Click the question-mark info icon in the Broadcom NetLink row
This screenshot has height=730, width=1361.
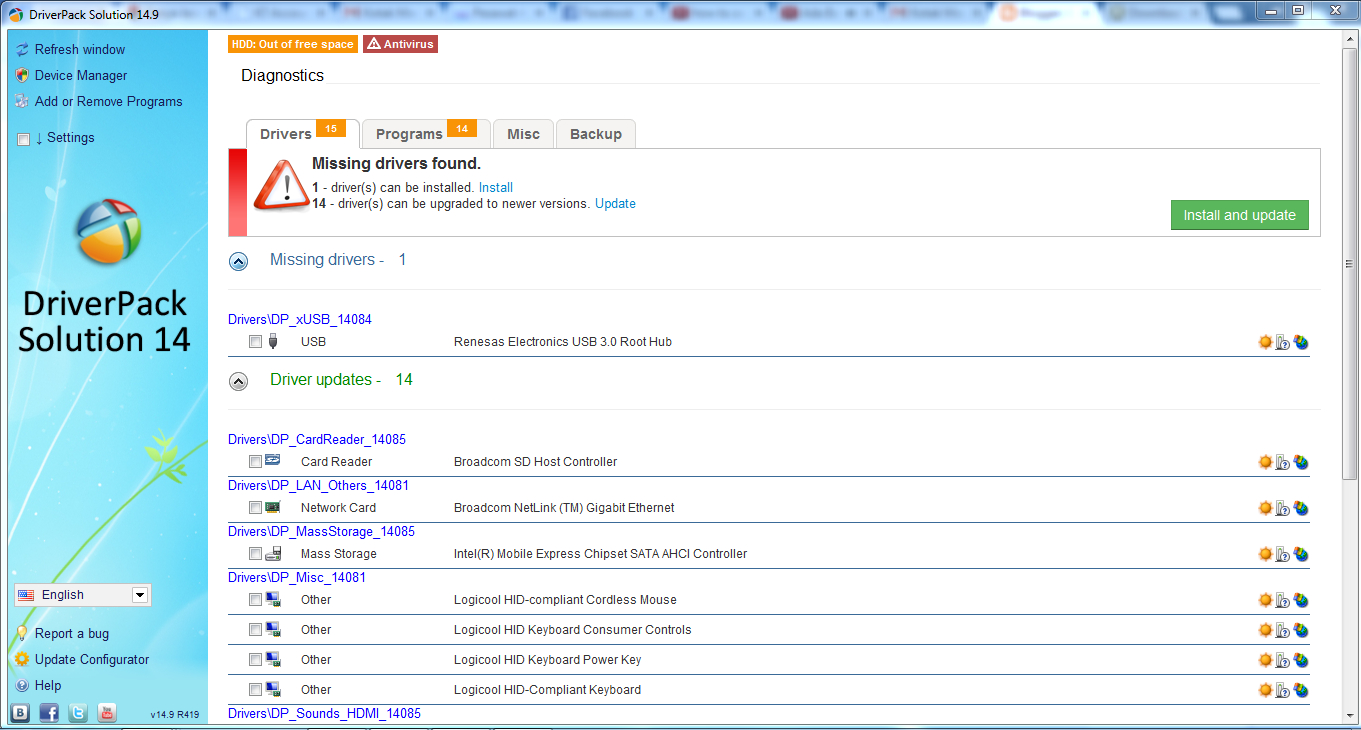click(1283, 508)
